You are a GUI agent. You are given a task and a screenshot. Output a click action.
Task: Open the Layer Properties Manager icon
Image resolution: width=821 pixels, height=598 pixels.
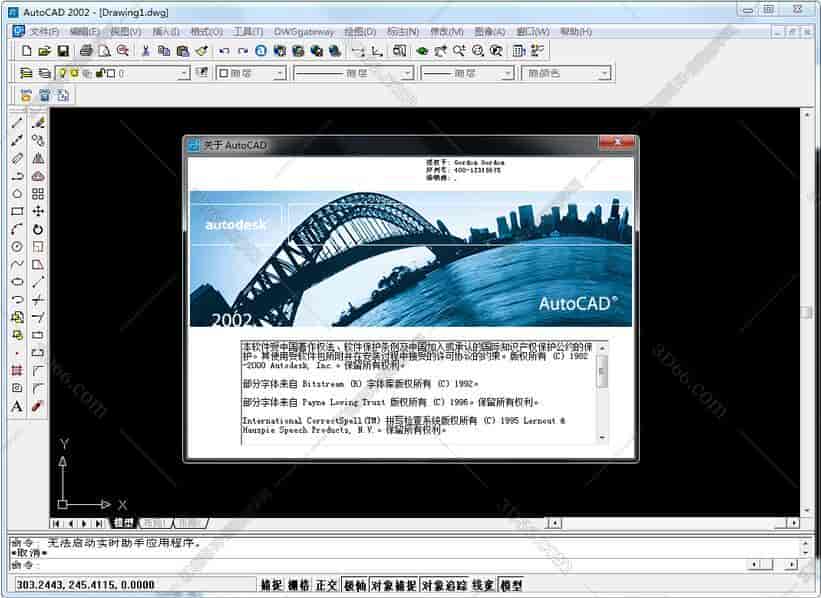point(26,71)
